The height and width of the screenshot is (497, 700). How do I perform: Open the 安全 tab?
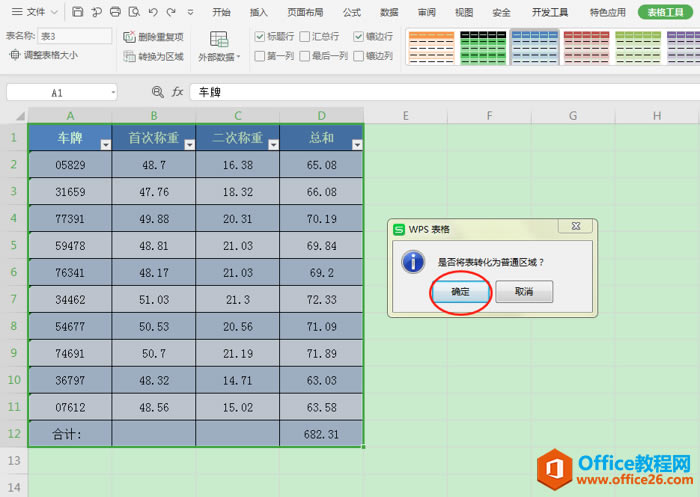click(x=501, y=13)
